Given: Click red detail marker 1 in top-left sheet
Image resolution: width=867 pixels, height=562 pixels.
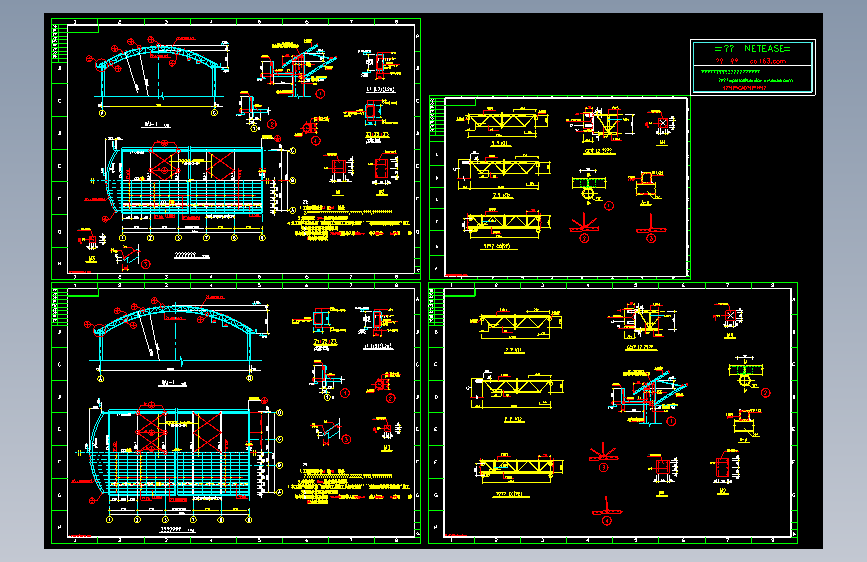Looking at the screenshot, I should point(320,94).
